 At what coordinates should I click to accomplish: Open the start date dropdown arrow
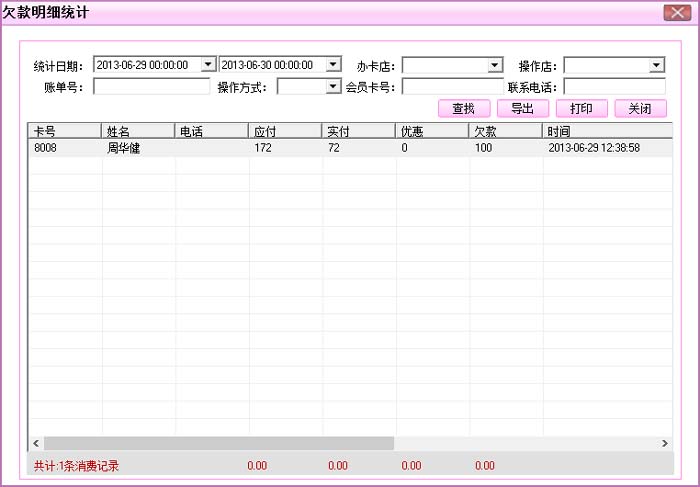point(208,65)
